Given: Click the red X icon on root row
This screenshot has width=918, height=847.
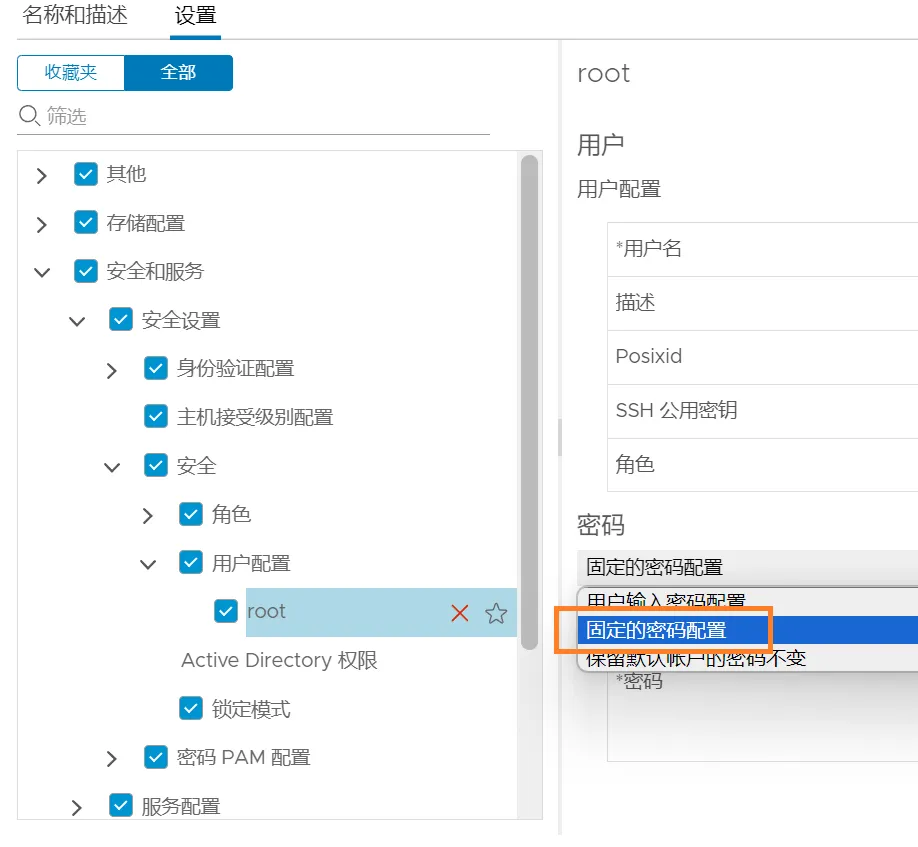Looking at the screenshot, I should tap(460, 613).
